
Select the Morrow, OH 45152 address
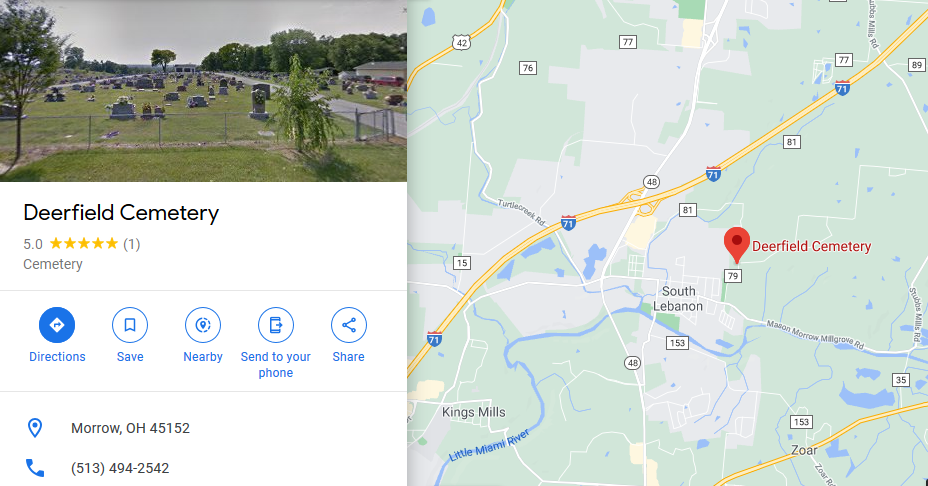[130, 428]
